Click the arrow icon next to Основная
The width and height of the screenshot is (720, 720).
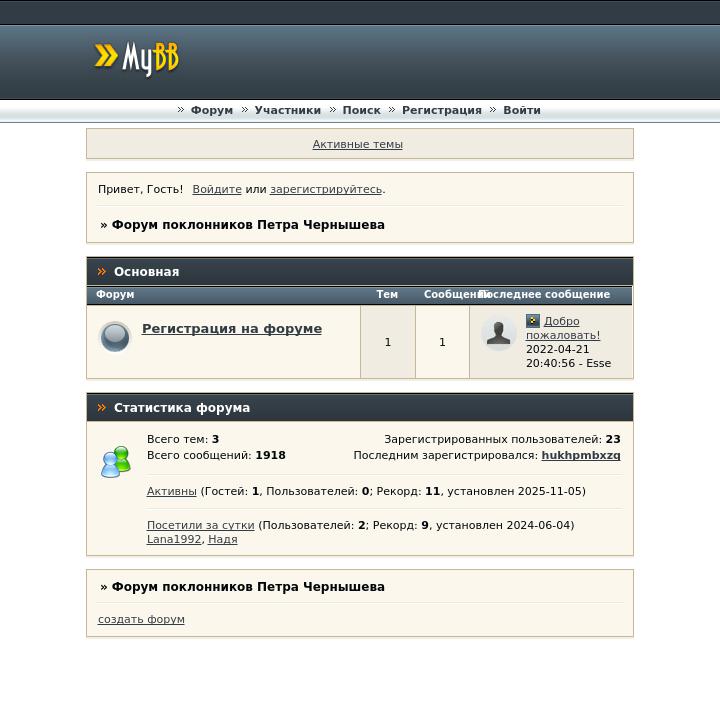click(x=101, y=272)
